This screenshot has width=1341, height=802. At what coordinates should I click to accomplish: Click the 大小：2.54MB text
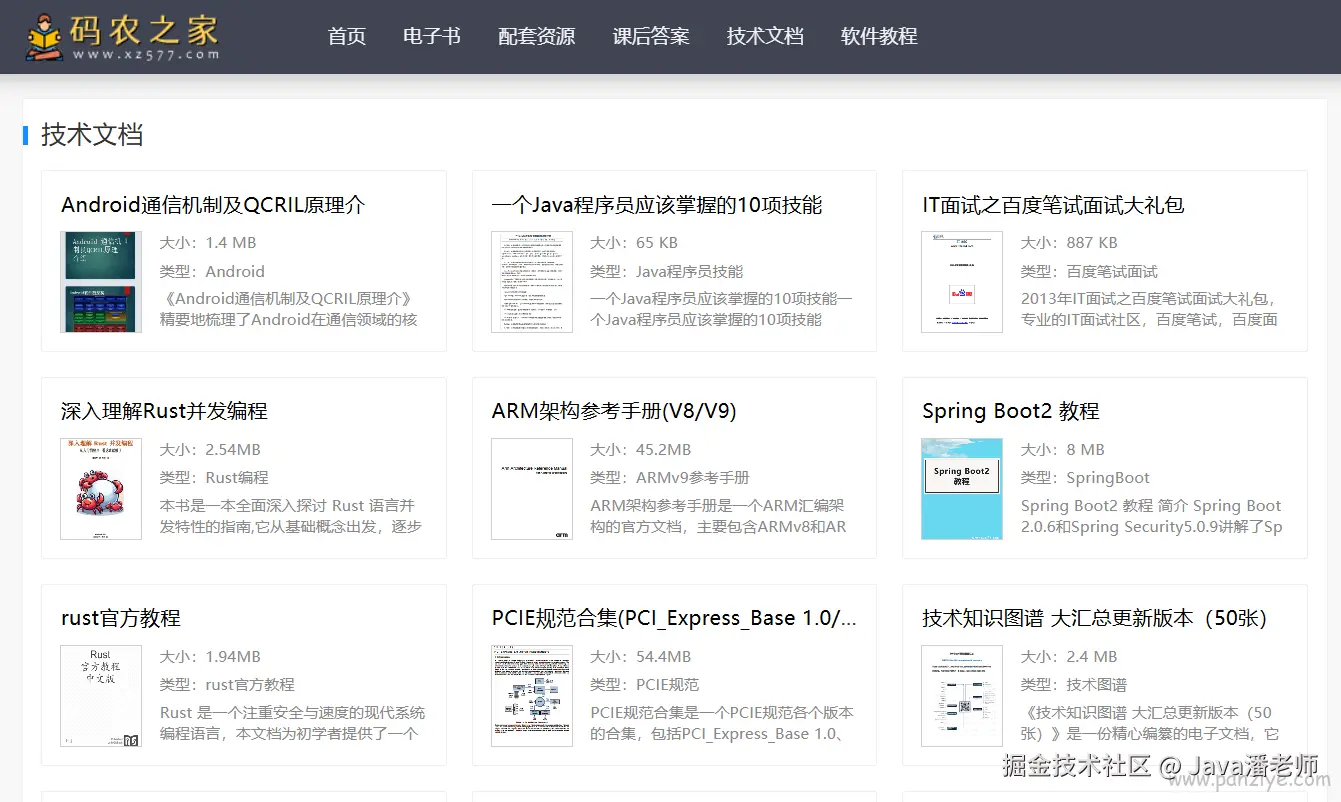(210, 449)
